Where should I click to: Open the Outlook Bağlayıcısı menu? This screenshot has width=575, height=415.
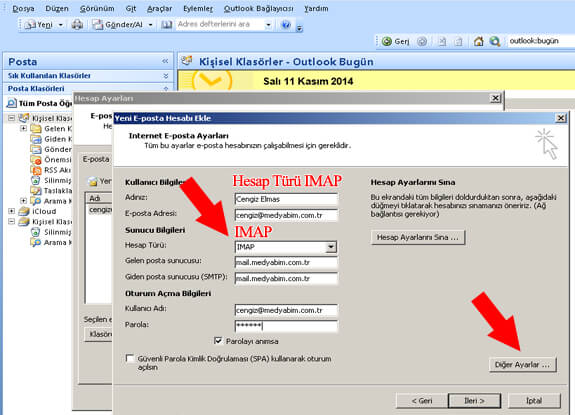tap(259, 8)
